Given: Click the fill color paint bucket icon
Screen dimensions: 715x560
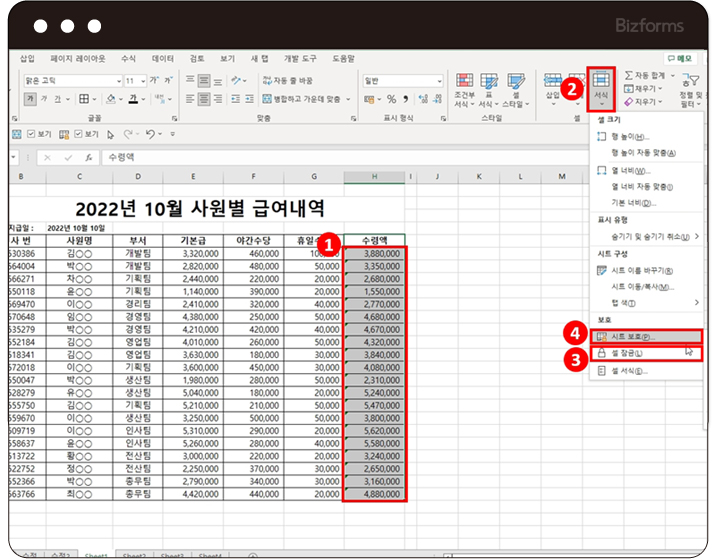Looking at the screenshot, I should click(111, 99).
